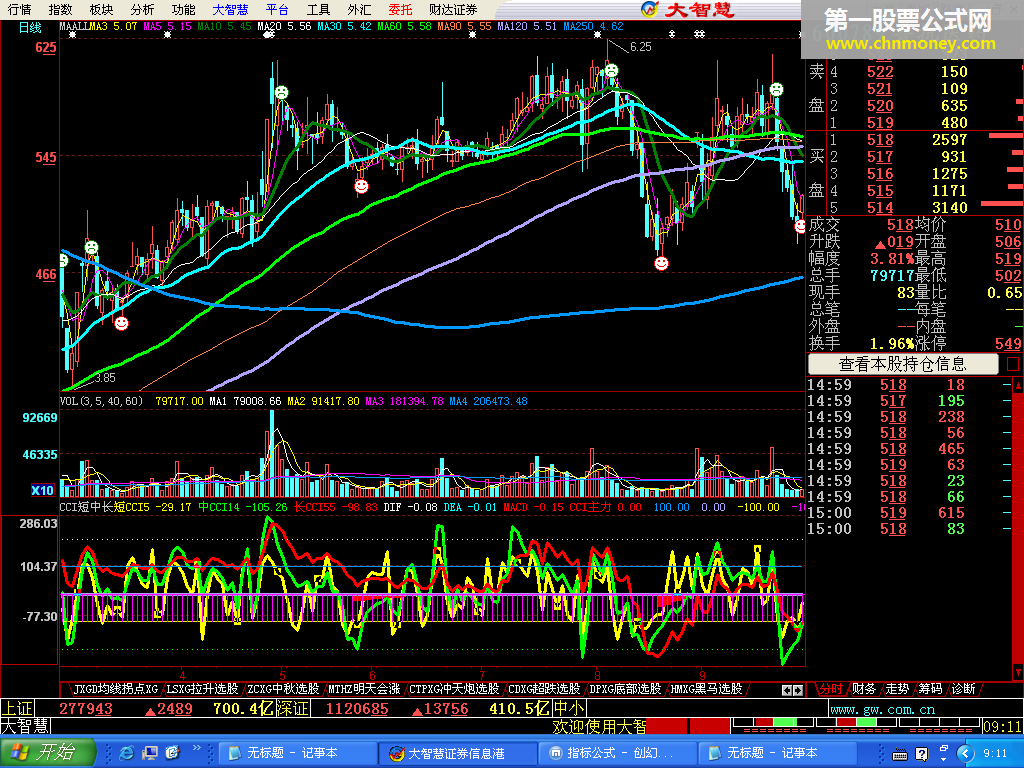Viewport: 1024px width, 768px height.
Task: Open the 行情 menu
Action: tap(20, 10)
